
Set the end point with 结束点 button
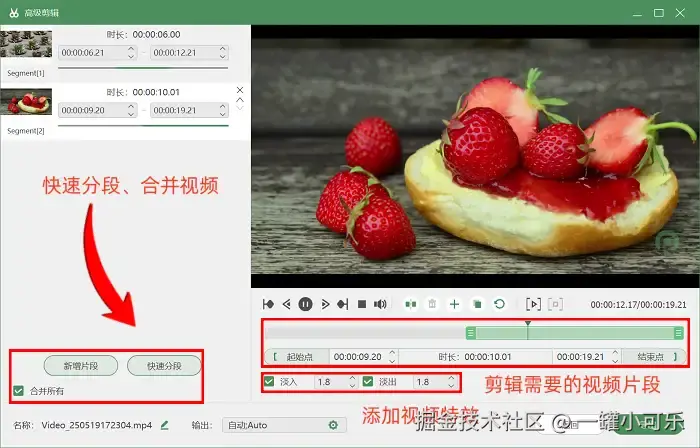point(654,357)
